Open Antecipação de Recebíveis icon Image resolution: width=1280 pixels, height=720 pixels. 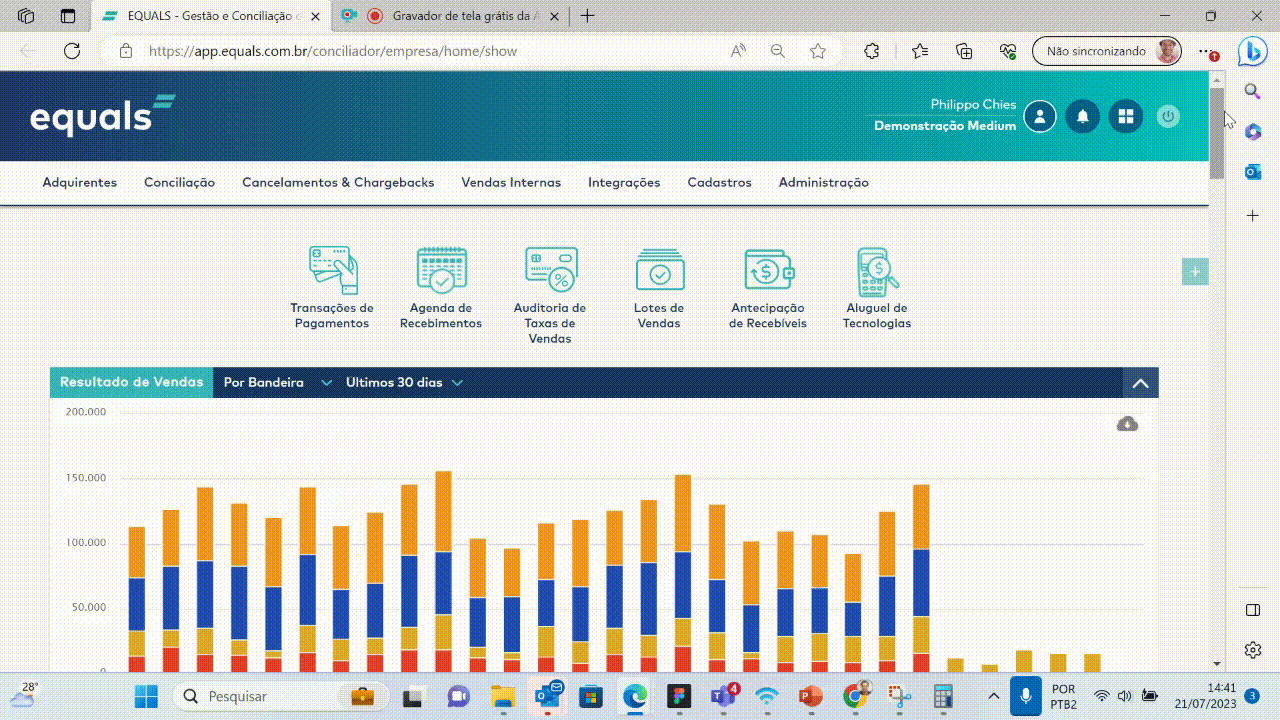768,270
